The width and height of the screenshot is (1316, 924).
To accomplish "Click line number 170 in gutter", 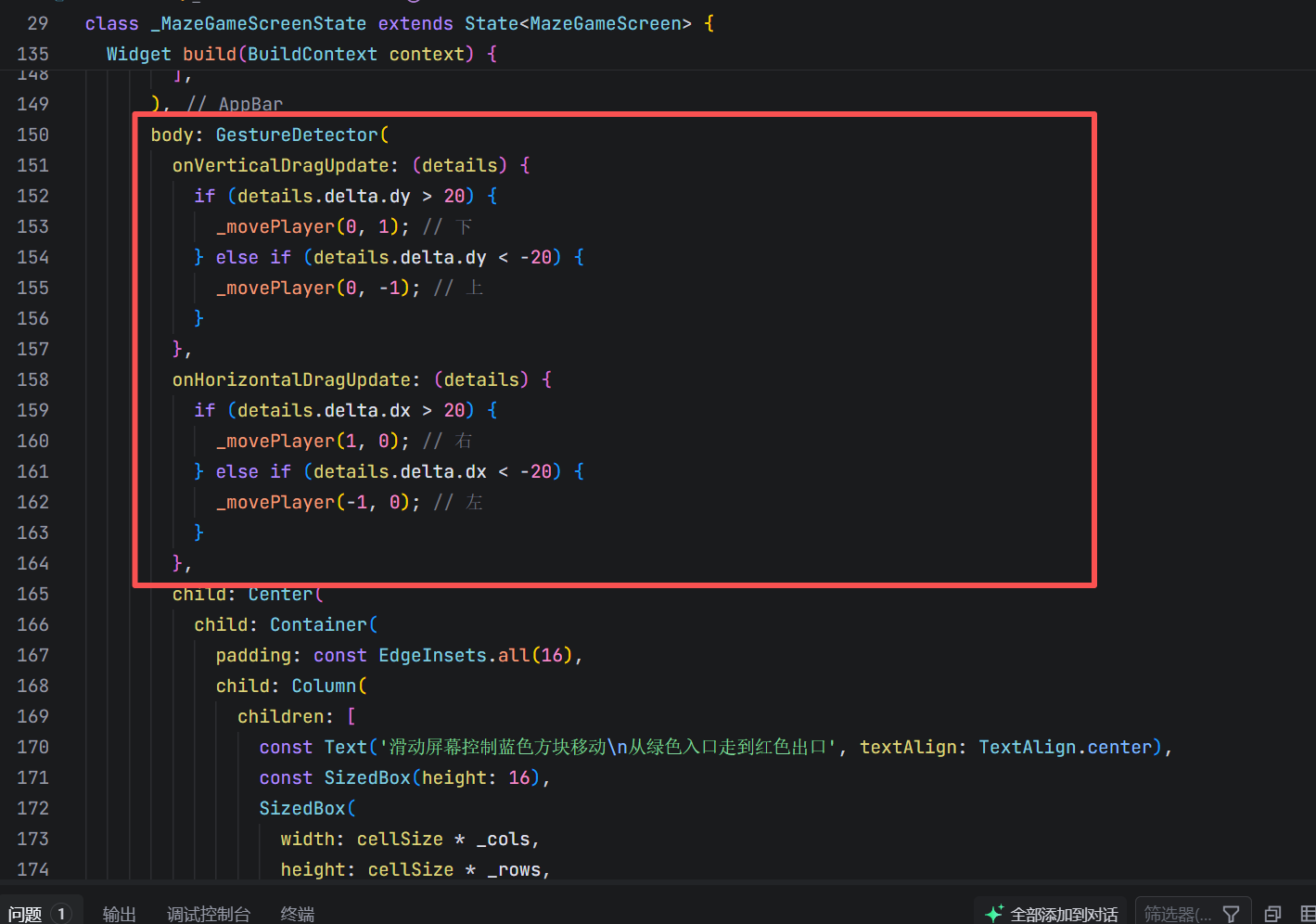I will (x=33, y=747).
